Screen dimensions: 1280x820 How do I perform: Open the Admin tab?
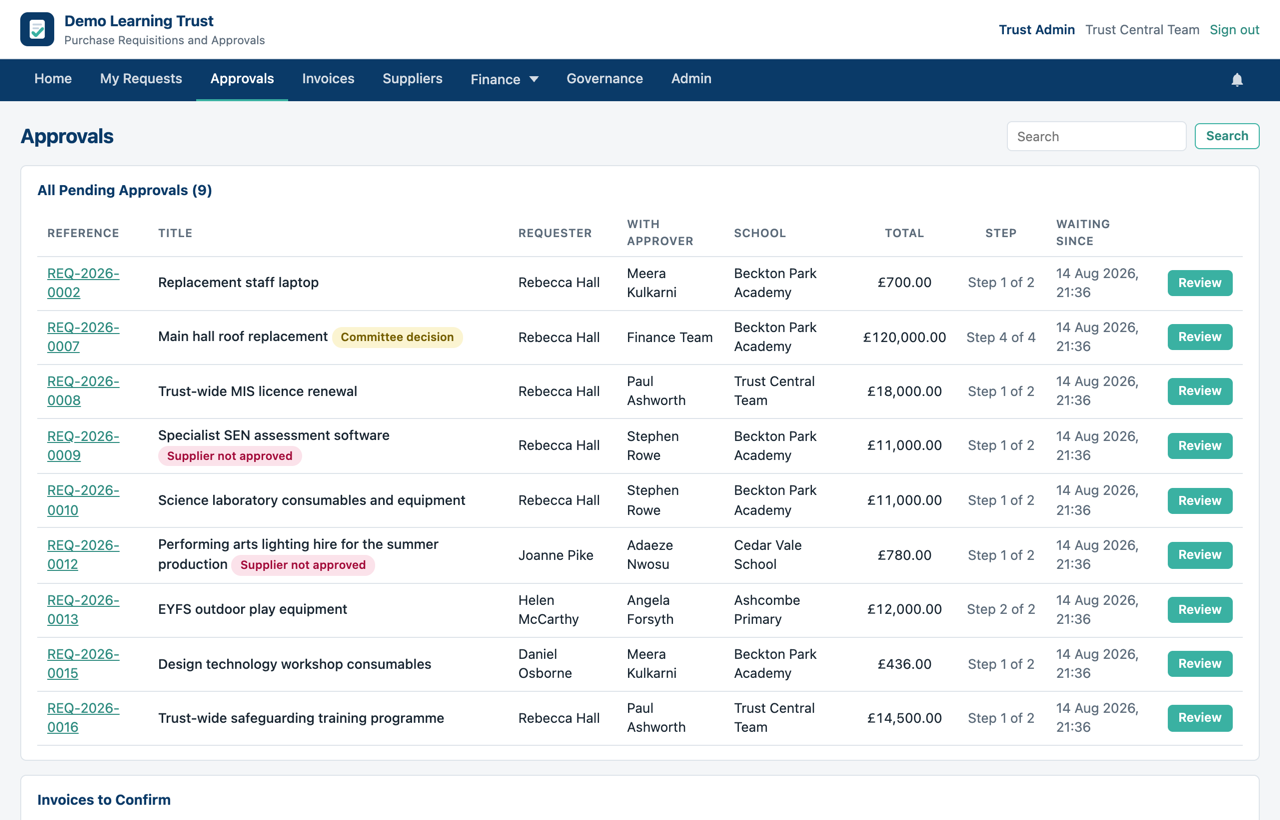691,79
